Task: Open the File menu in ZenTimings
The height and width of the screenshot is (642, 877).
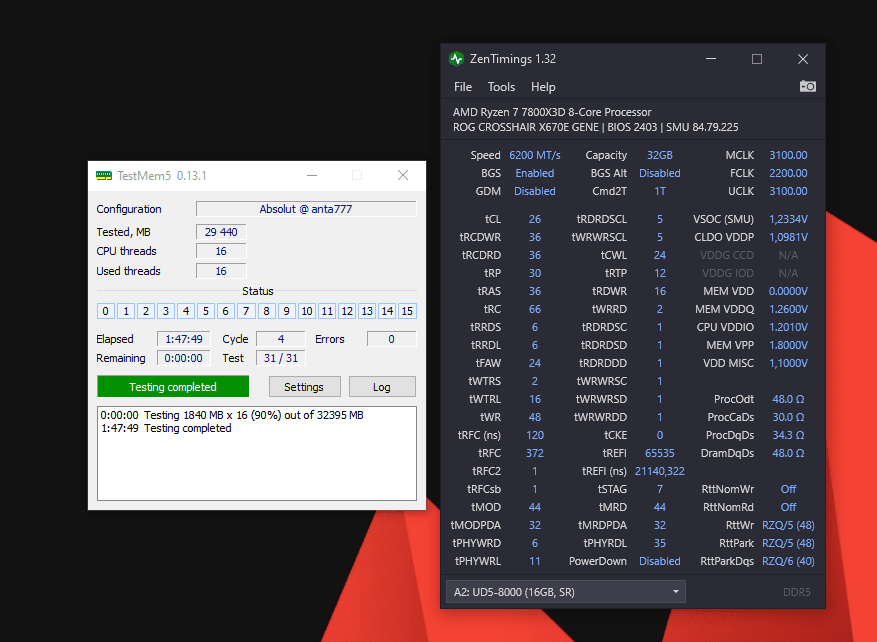Action: pos(463,87)
